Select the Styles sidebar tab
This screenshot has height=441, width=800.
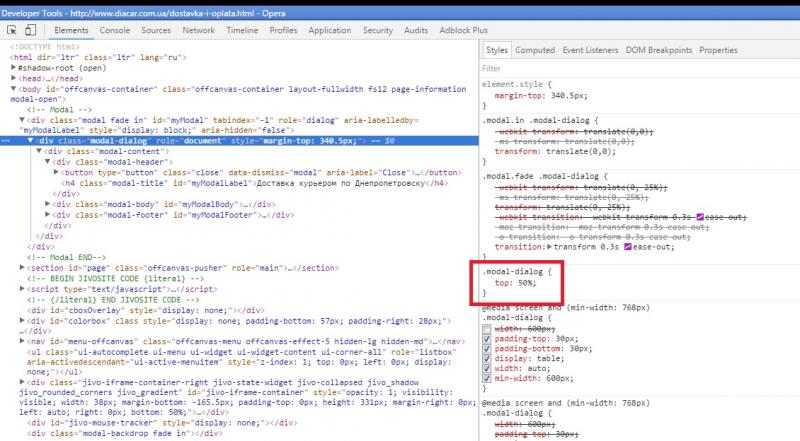496,50
